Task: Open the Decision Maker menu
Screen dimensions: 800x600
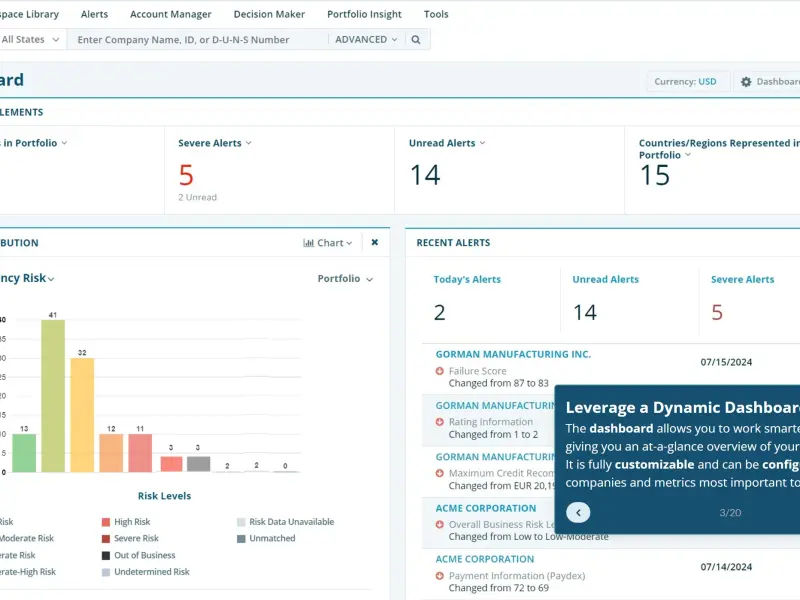Action: tap(269, 14)
